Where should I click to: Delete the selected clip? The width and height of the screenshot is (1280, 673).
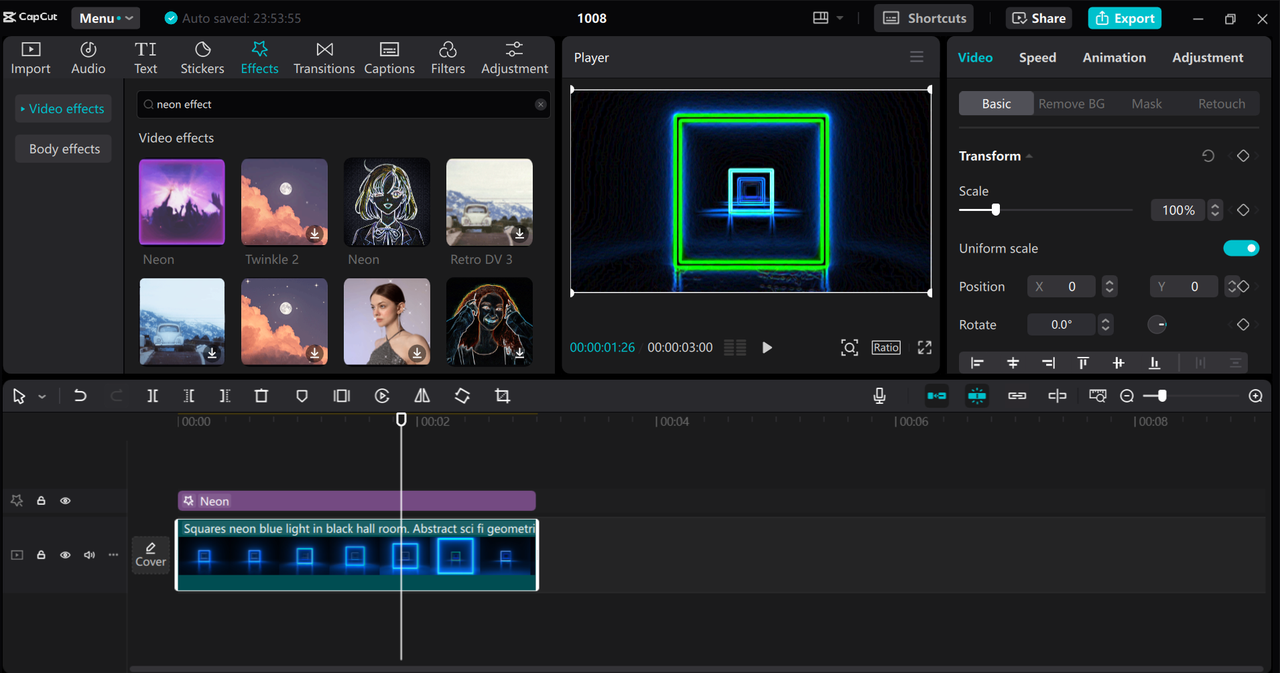(261, 396)
